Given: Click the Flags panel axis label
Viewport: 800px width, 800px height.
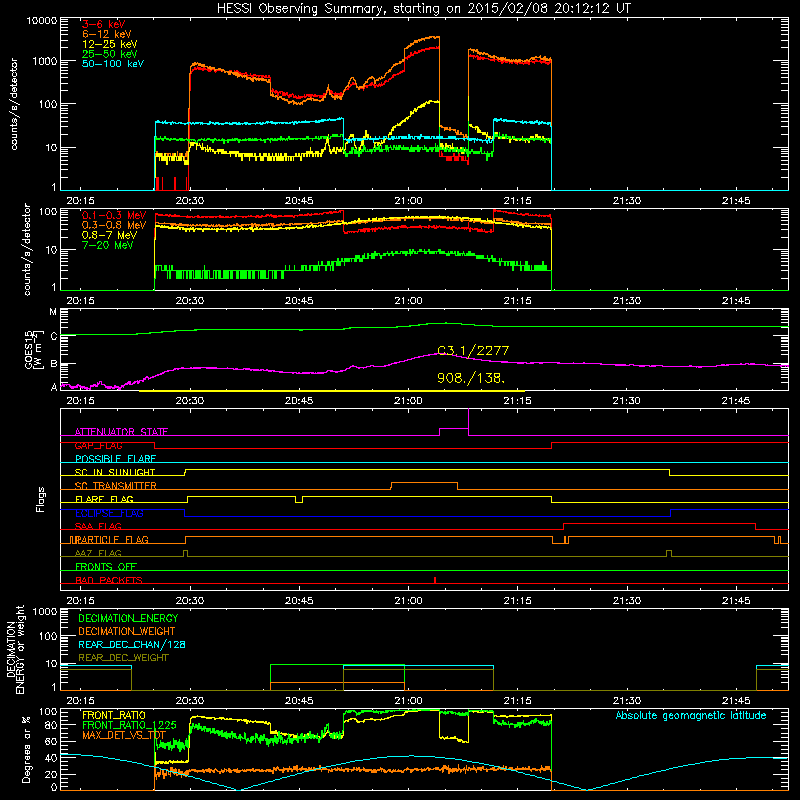Looking at the screenshot, I should click(x=40, y=499).
